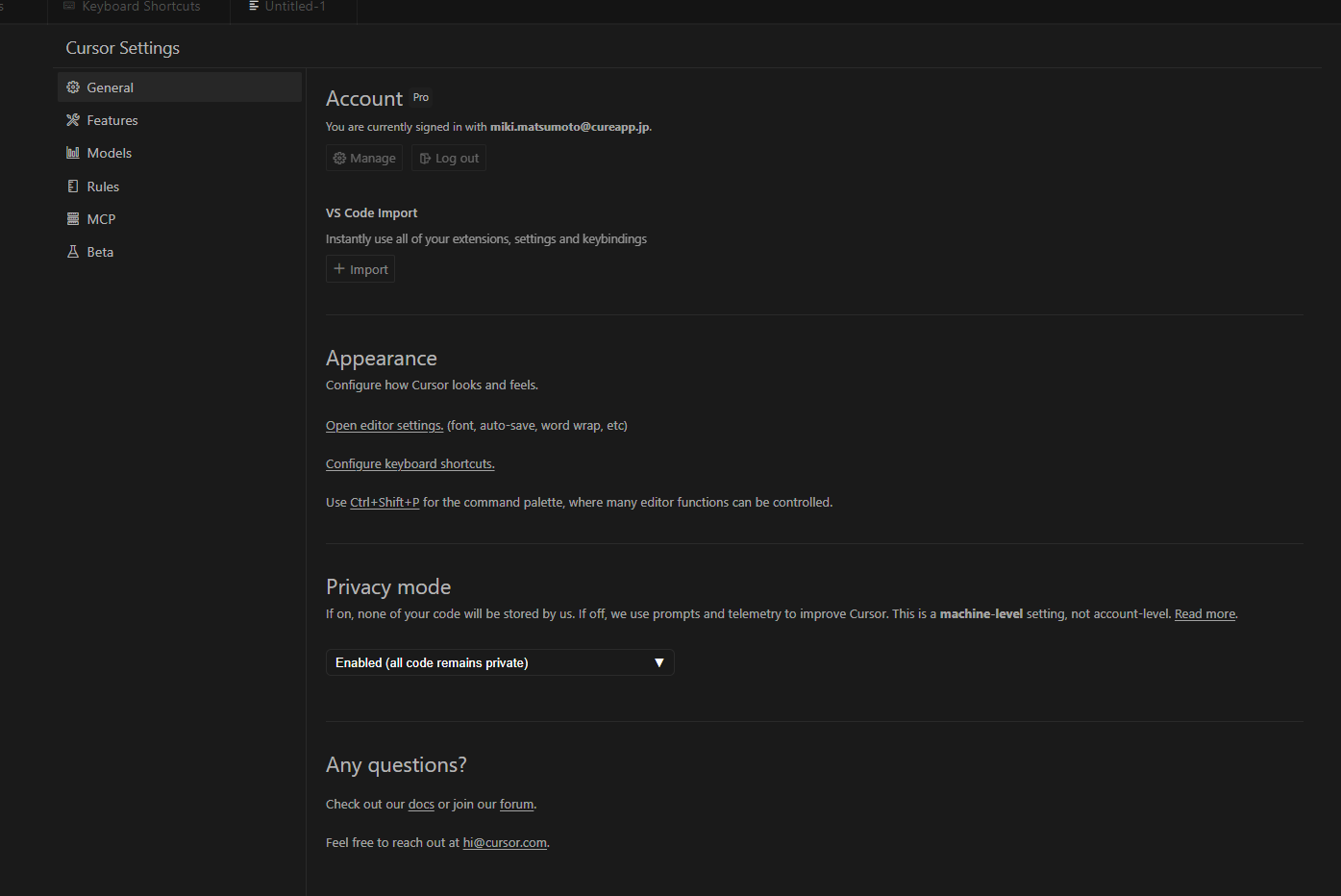
Task: Click the Ctrl+Shift+P command palette link
Action: pyautogui.click(x=385, y=503)
